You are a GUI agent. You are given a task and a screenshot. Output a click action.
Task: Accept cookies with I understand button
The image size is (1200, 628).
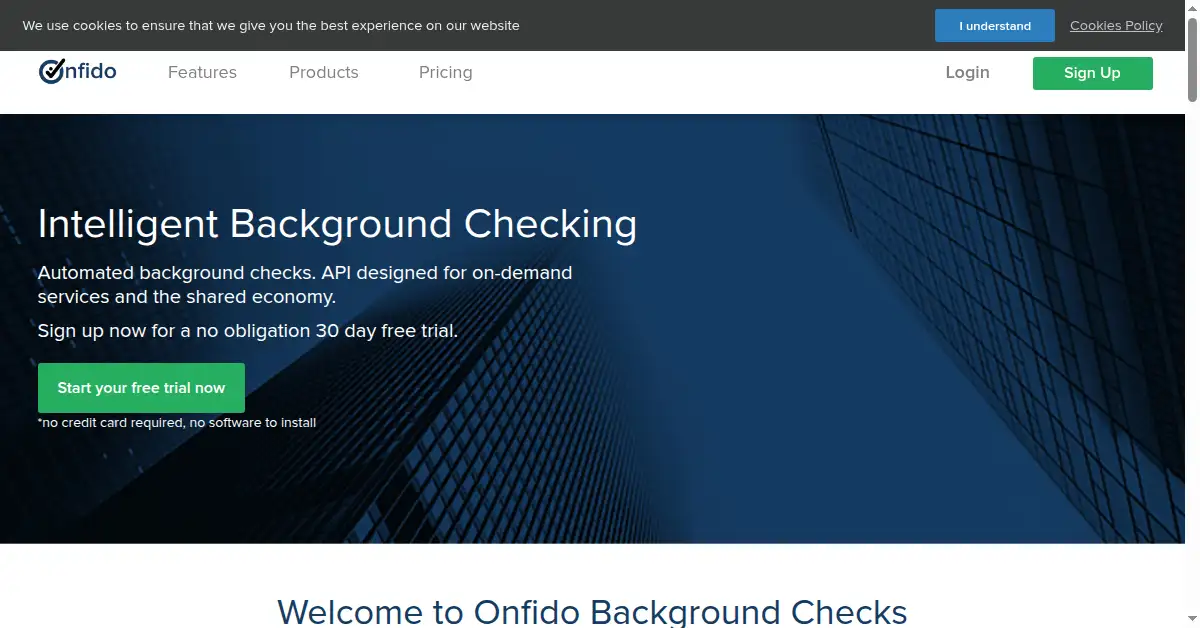[995, 26]
